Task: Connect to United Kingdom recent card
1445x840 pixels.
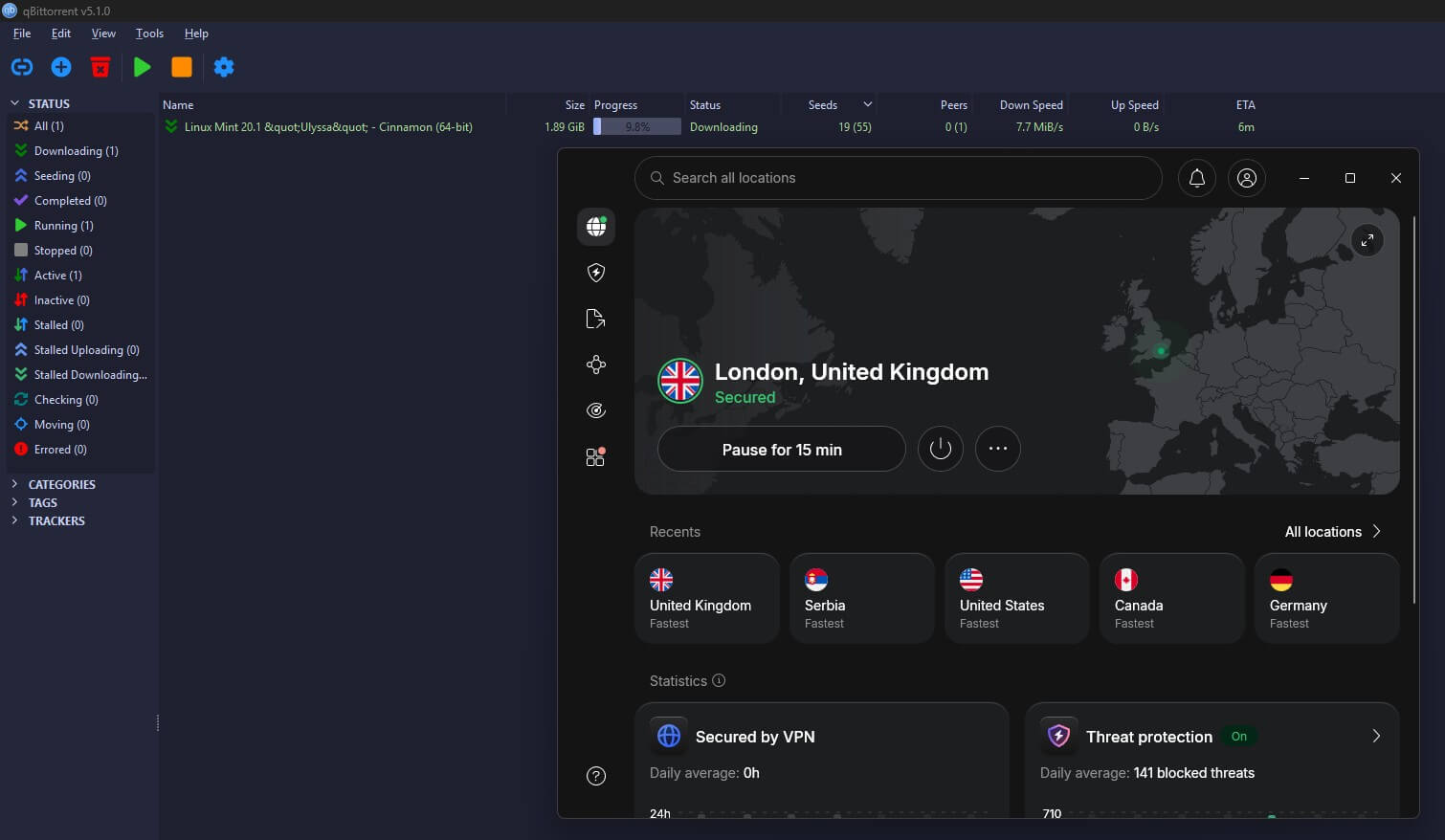Action: click(x=707, y=598)
